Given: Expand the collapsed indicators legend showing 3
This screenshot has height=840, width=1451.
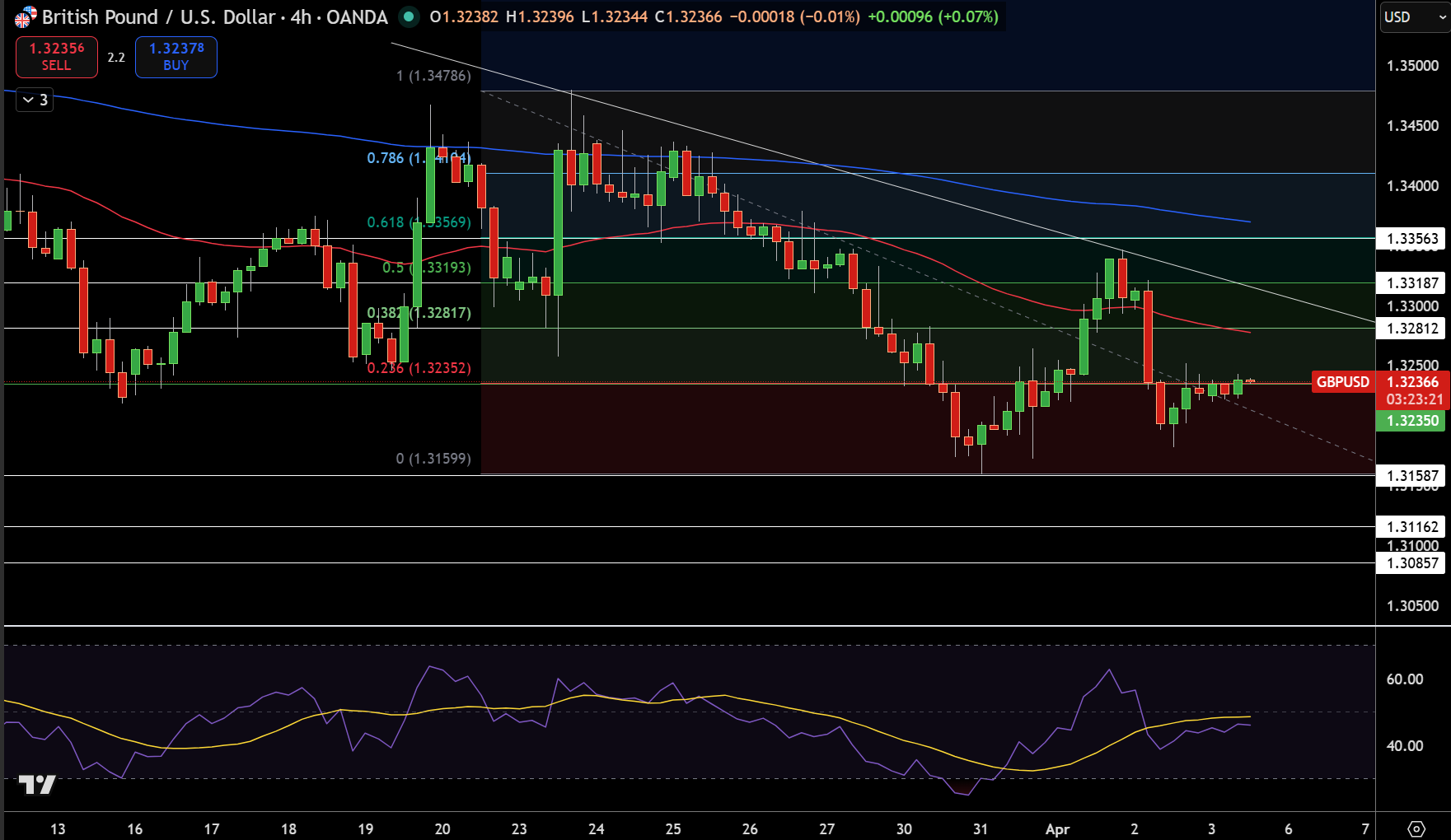Looking at the screenshot, I should 35,100.
